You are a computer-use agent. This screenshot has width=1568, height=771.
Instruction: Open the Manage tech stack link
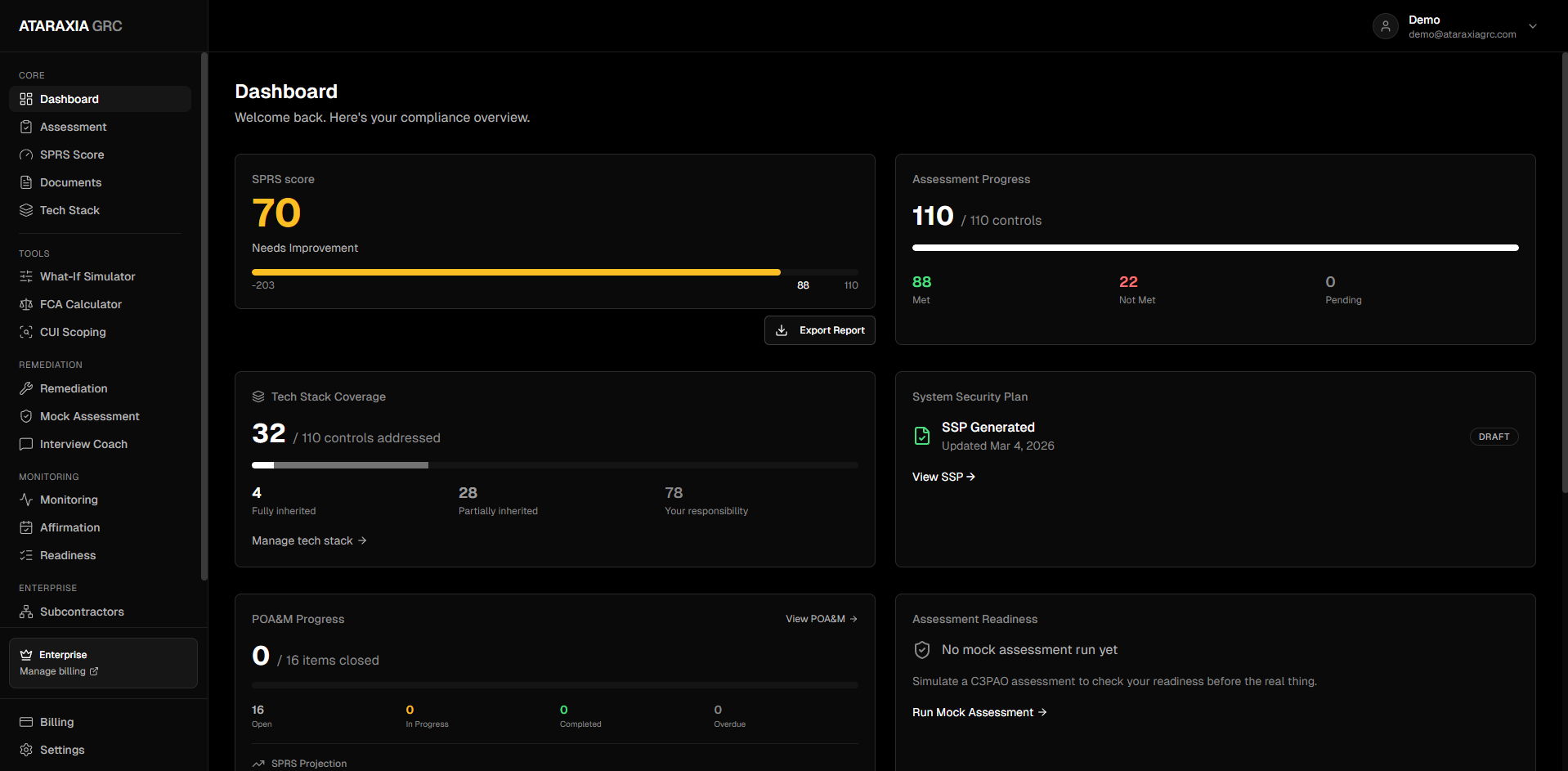tap(309, 540)
